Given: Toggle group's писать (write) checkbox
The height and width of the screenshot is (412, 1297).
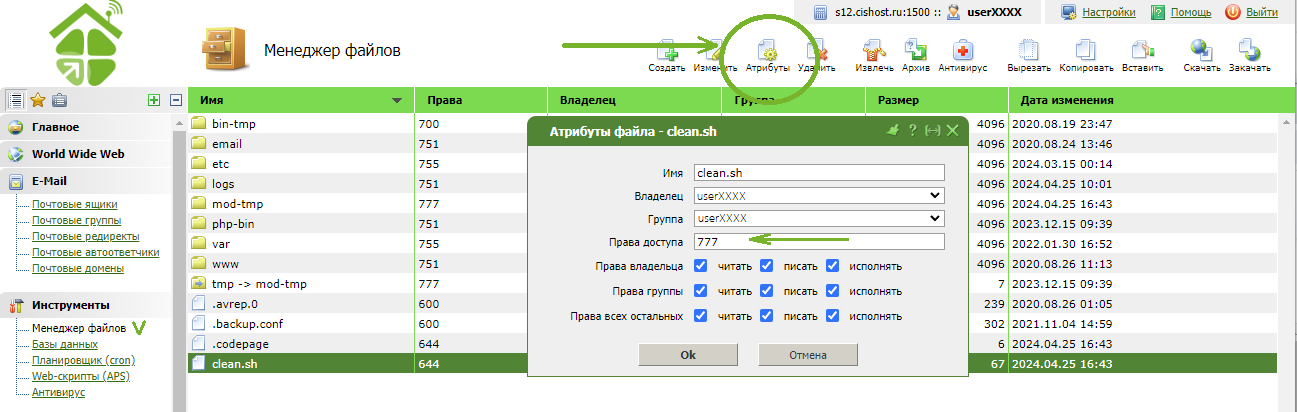Looking at the screenshot, I should 766,291.
